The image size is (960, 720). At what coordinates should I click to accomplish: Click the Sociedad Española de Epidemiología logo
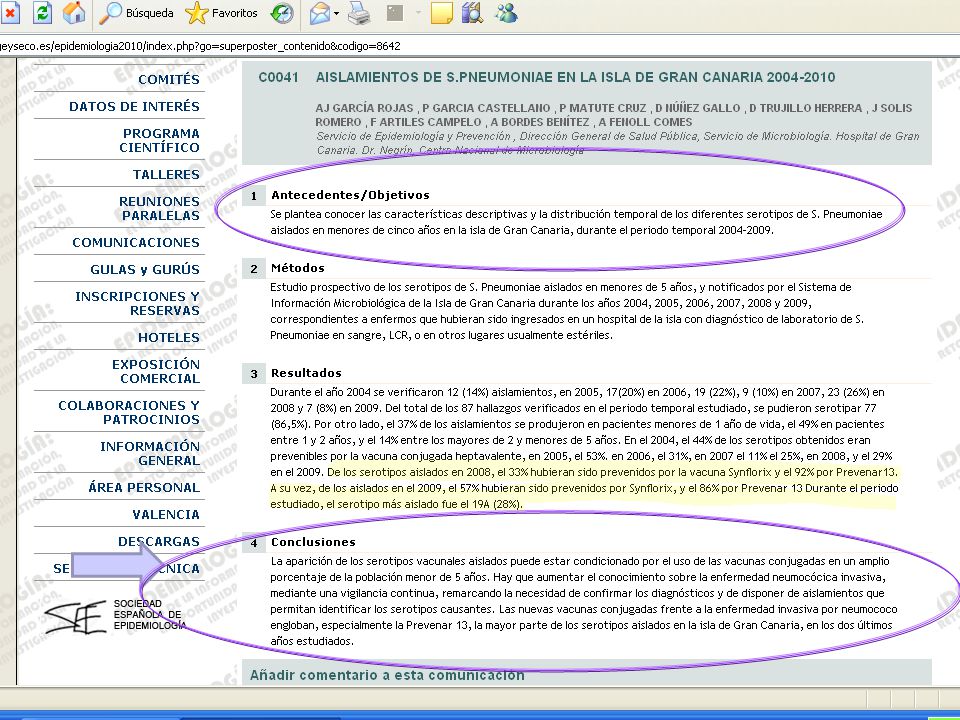coord(115,616)
